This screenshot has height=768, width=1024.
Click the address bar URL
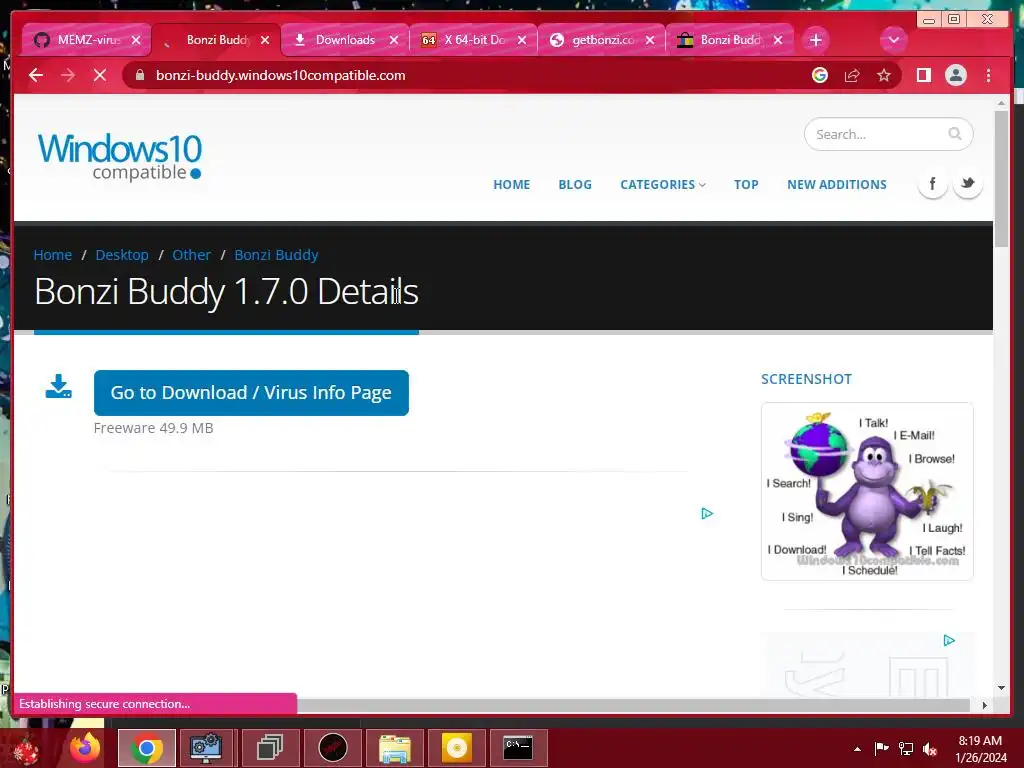click(281, 75)
